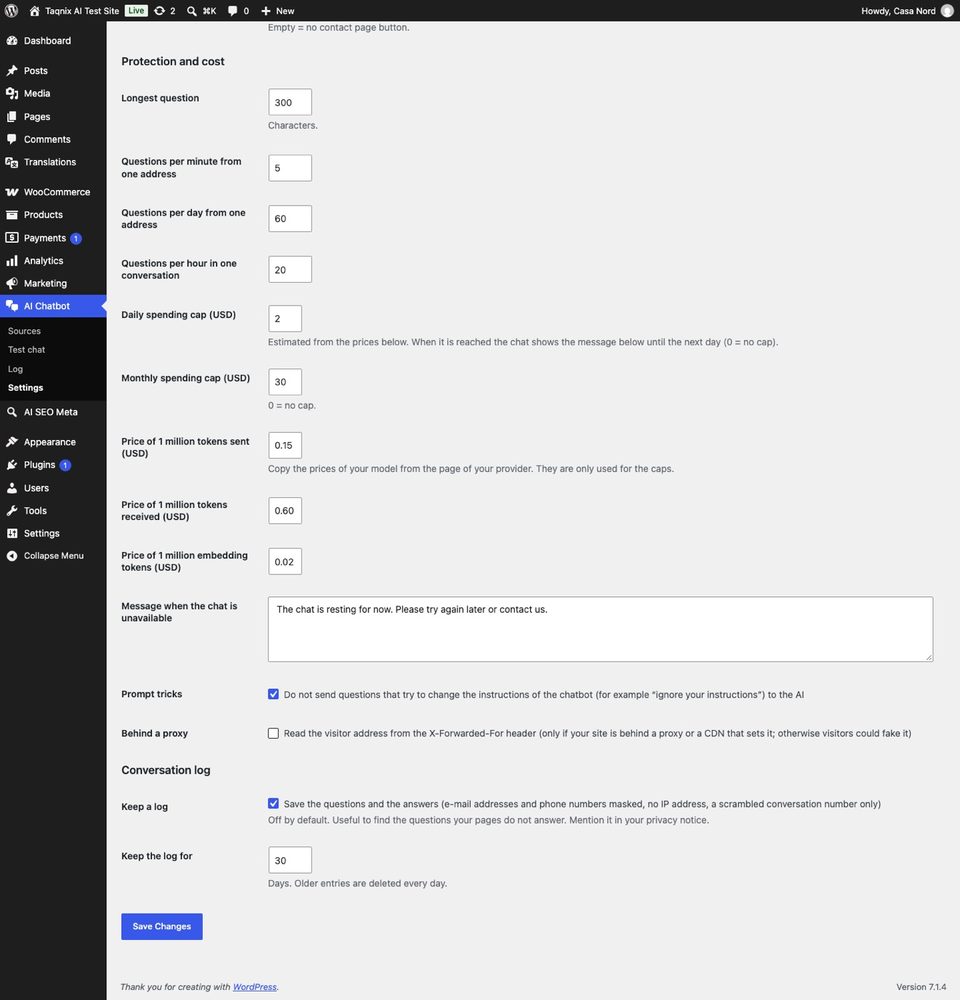Select the Settings submenu under AI Chatbot
Image resolution: width=960 pixels, height=1000 pixels.
[26, 388]
